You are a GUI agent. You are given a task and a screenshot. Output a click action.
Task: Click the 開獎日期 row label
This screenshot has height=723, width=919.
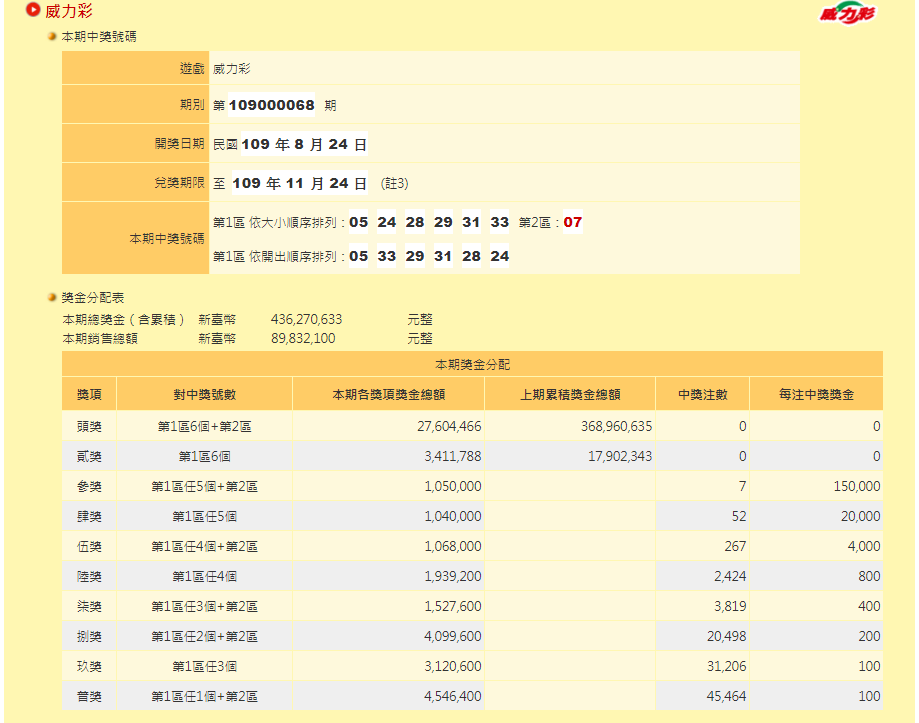[x=179, y=144]
